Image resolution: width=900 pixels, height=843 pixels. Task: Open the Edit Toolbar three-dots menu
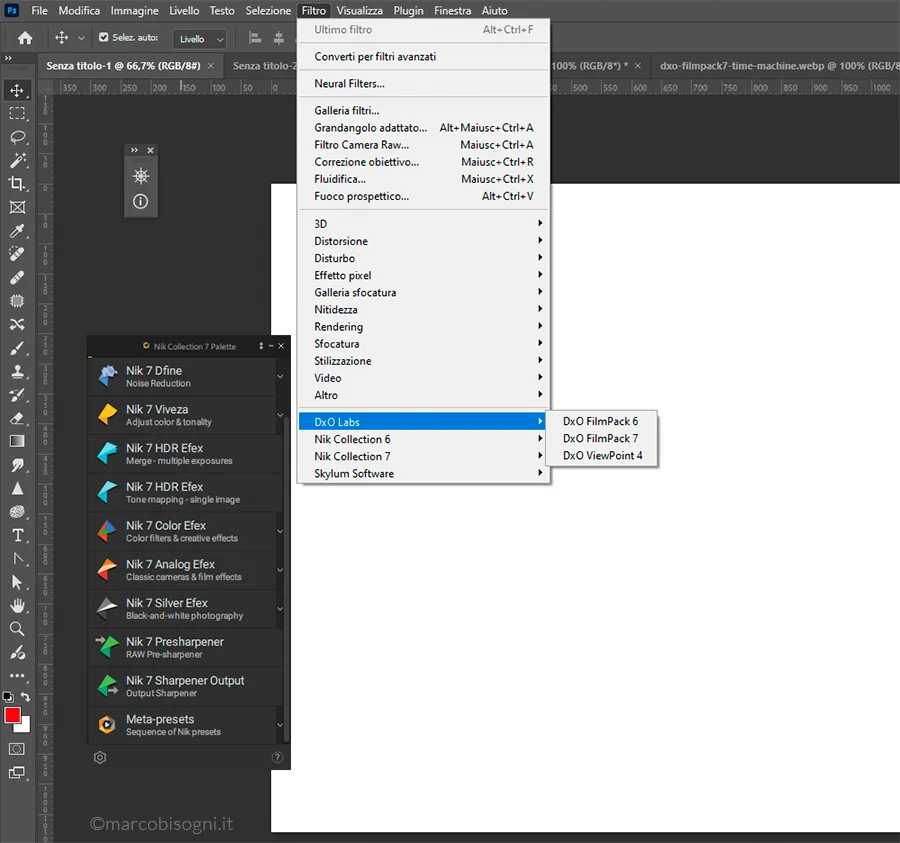click(x=17, y=675)
